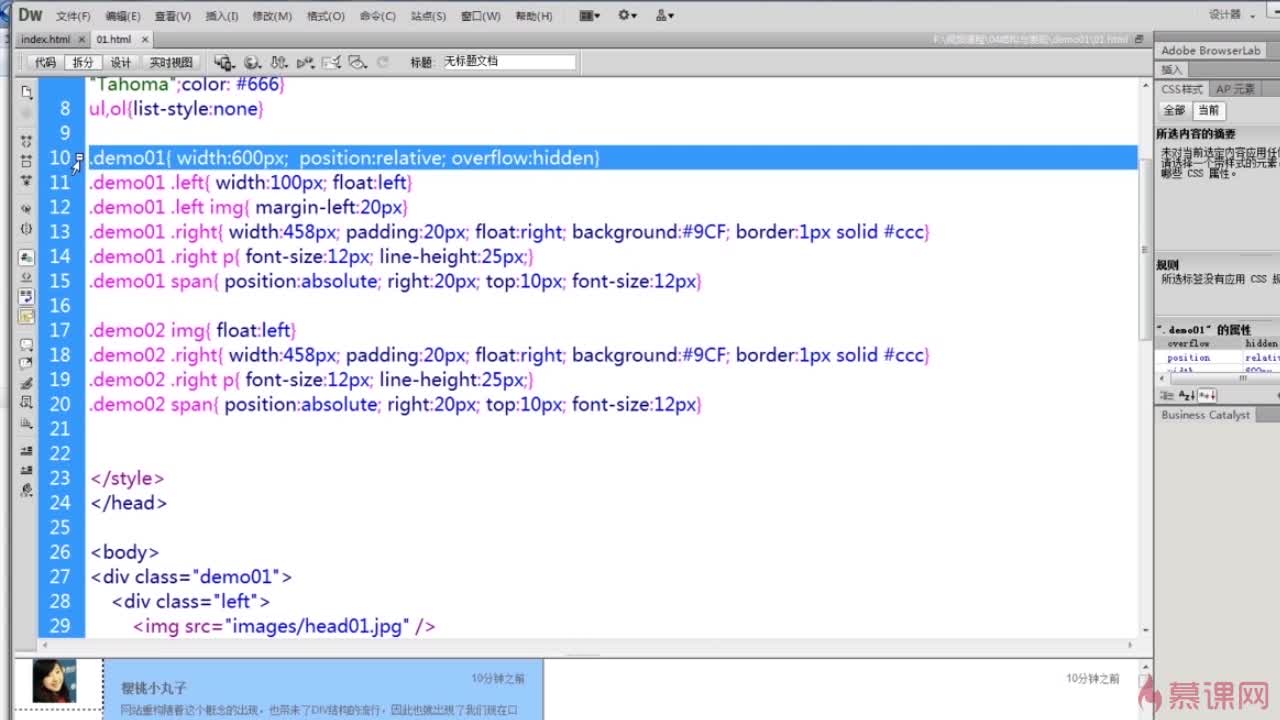The height and width of the screenshot is (720, 1280).
Task: Switch CSS panel to All (全部) mode
Action: coord(1174,110)
